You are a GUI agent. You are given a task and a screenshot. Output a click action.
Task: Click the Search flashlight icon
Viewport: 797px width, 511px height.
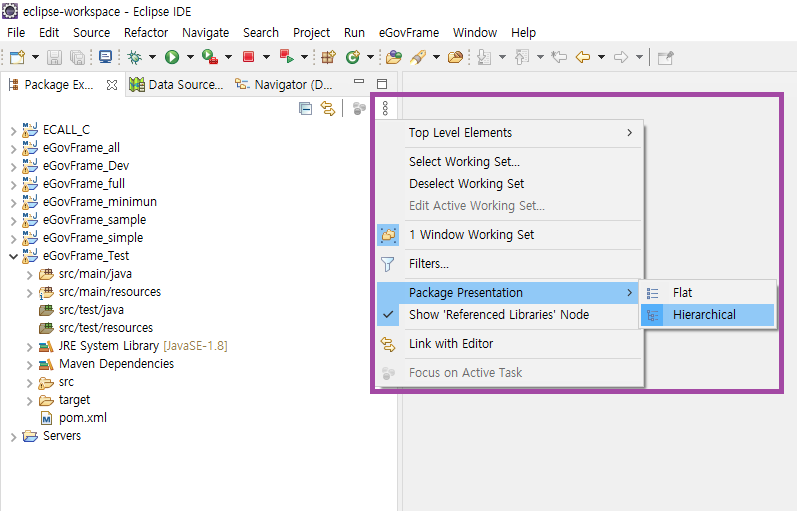[418, 57]
